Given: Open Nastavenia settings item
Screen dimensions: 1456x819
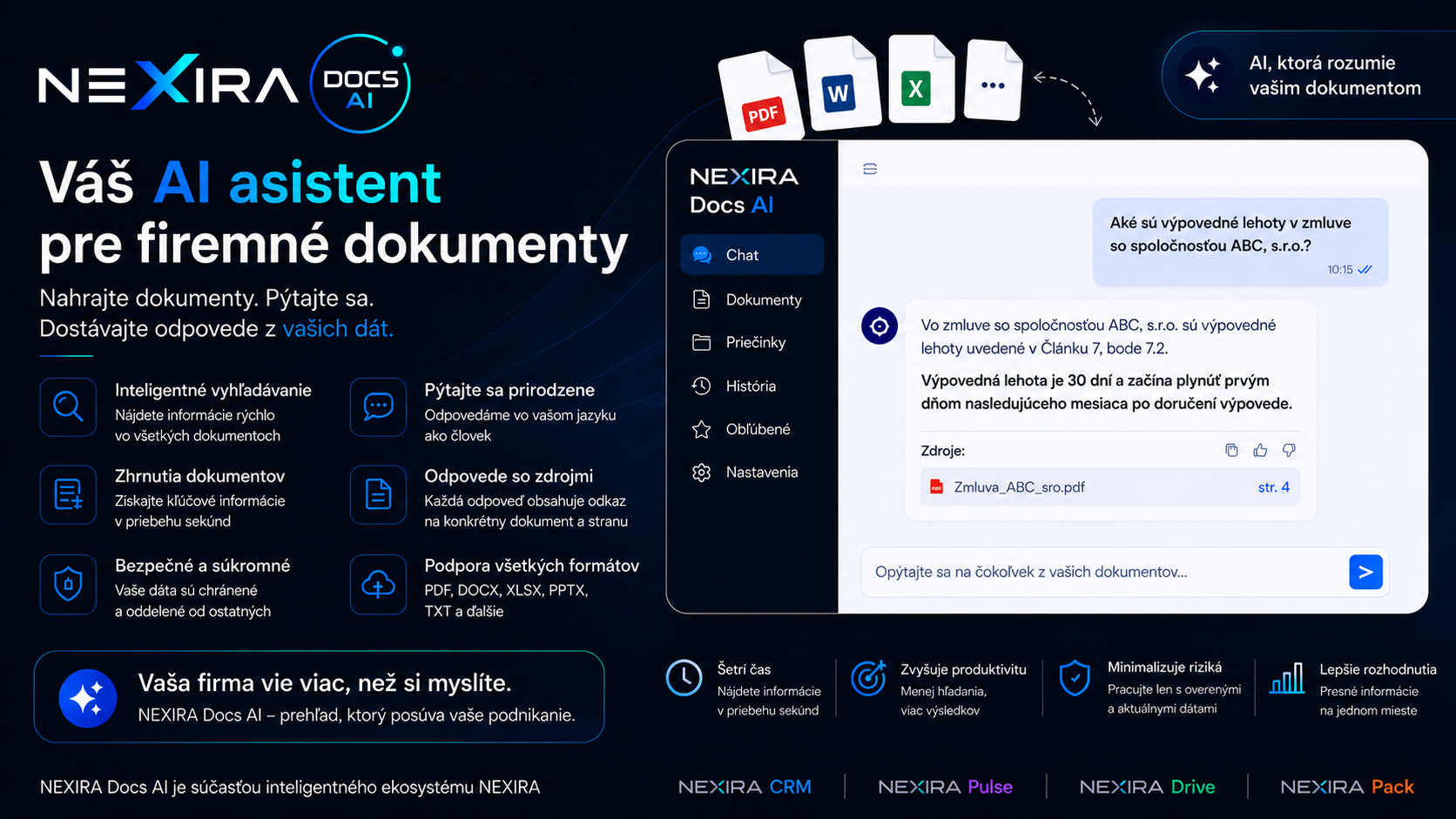Looking at the screenshot, I should (x=752, y=473).
